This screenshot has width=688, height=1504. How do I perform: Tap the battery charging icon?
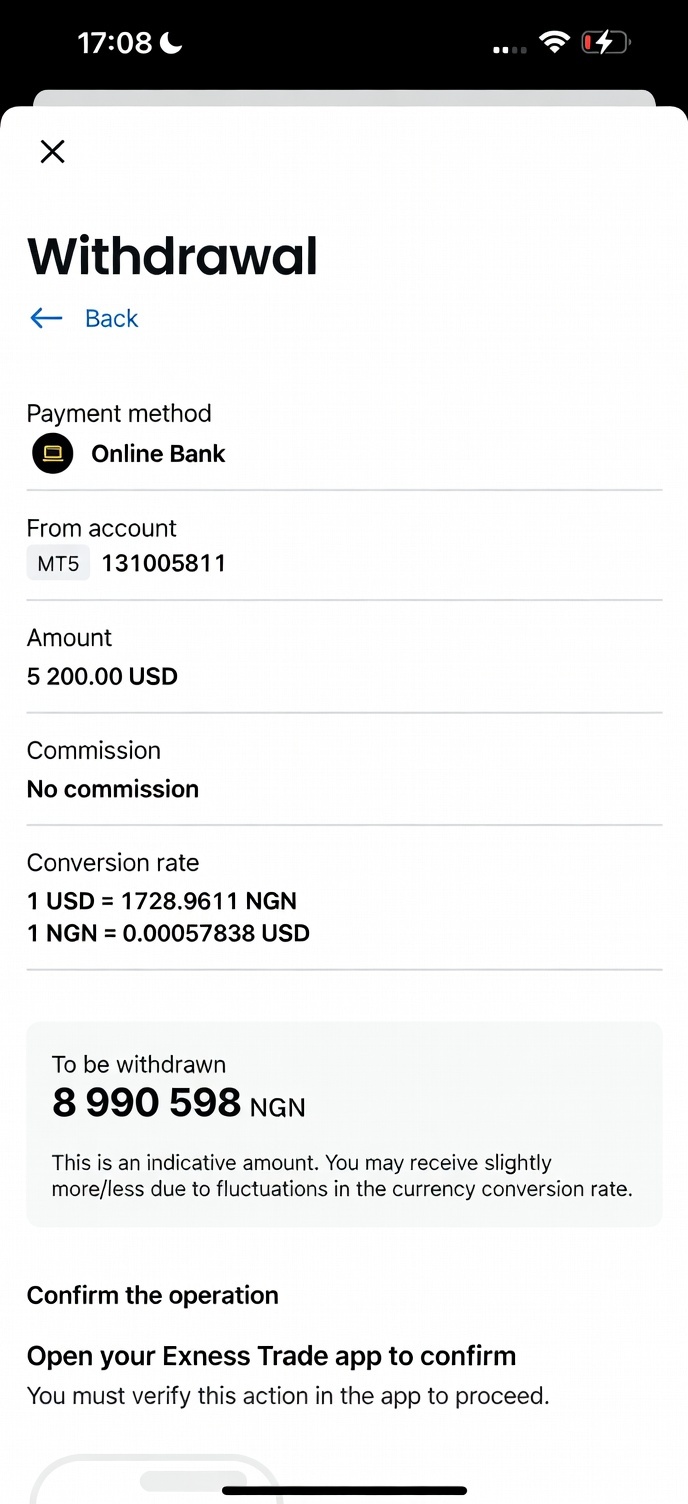click(x=604, y=42)
